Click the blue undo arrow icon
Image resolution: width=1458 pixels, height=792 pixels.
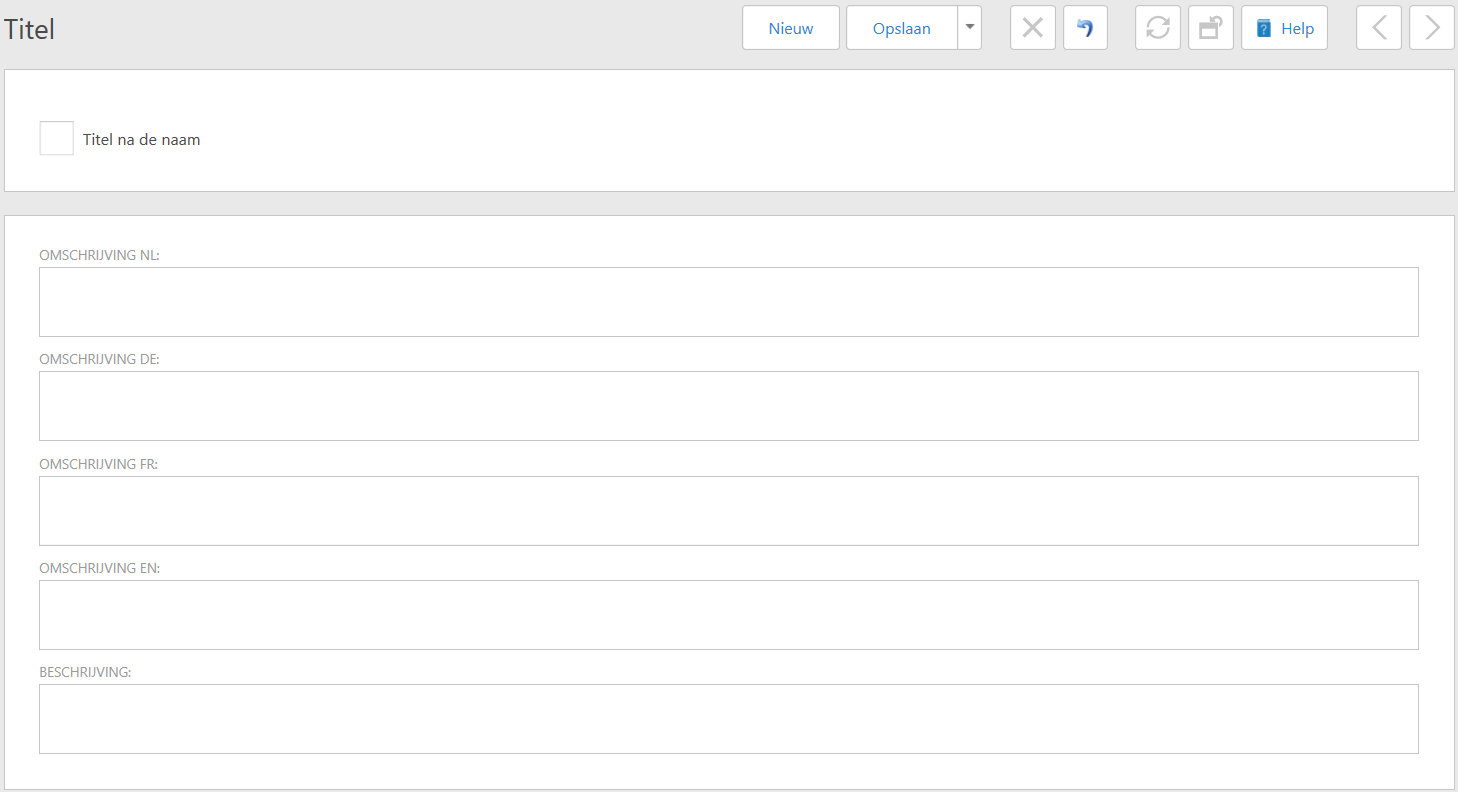(1085, 28)
